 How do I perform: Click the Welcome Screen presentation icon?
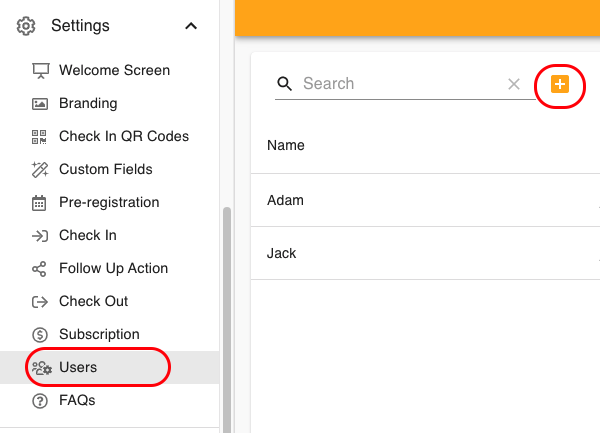point(40,71)
